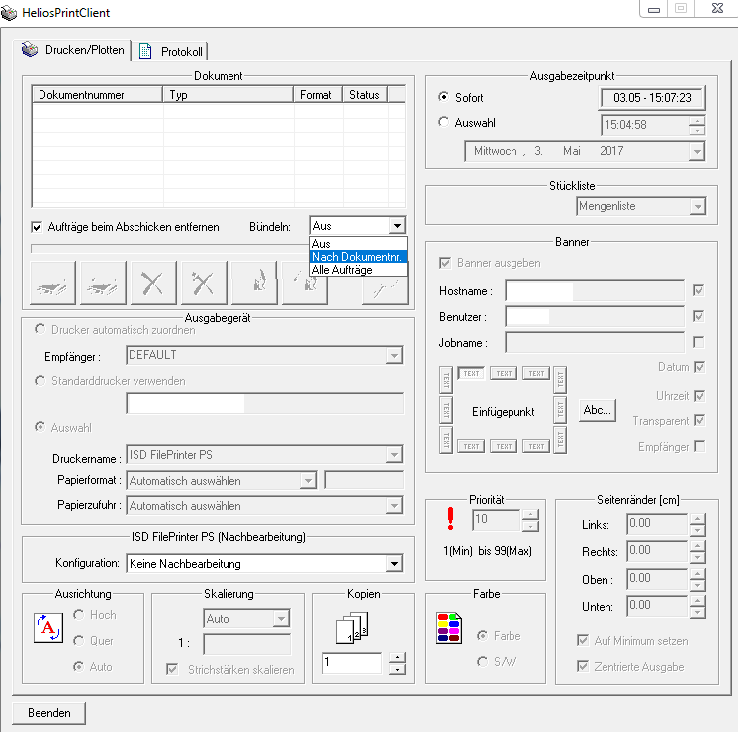Viewport: 738px width, 732px height.
Task: Select Auswahl radio under Ausgabezeitpunkt
Action: pyautogui.click(x=443, y=122)
